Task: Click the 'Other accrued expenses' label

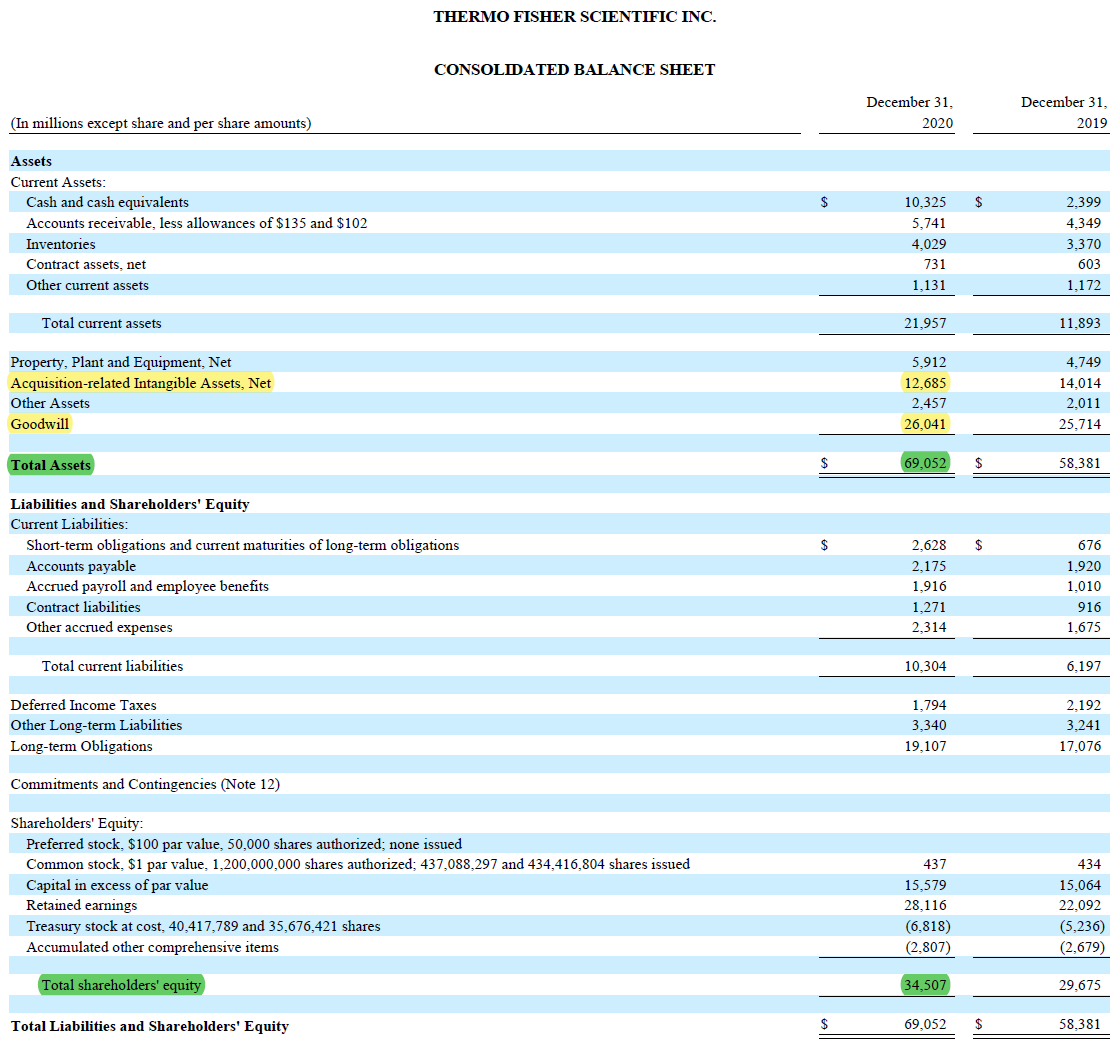Action: point(99,628)
